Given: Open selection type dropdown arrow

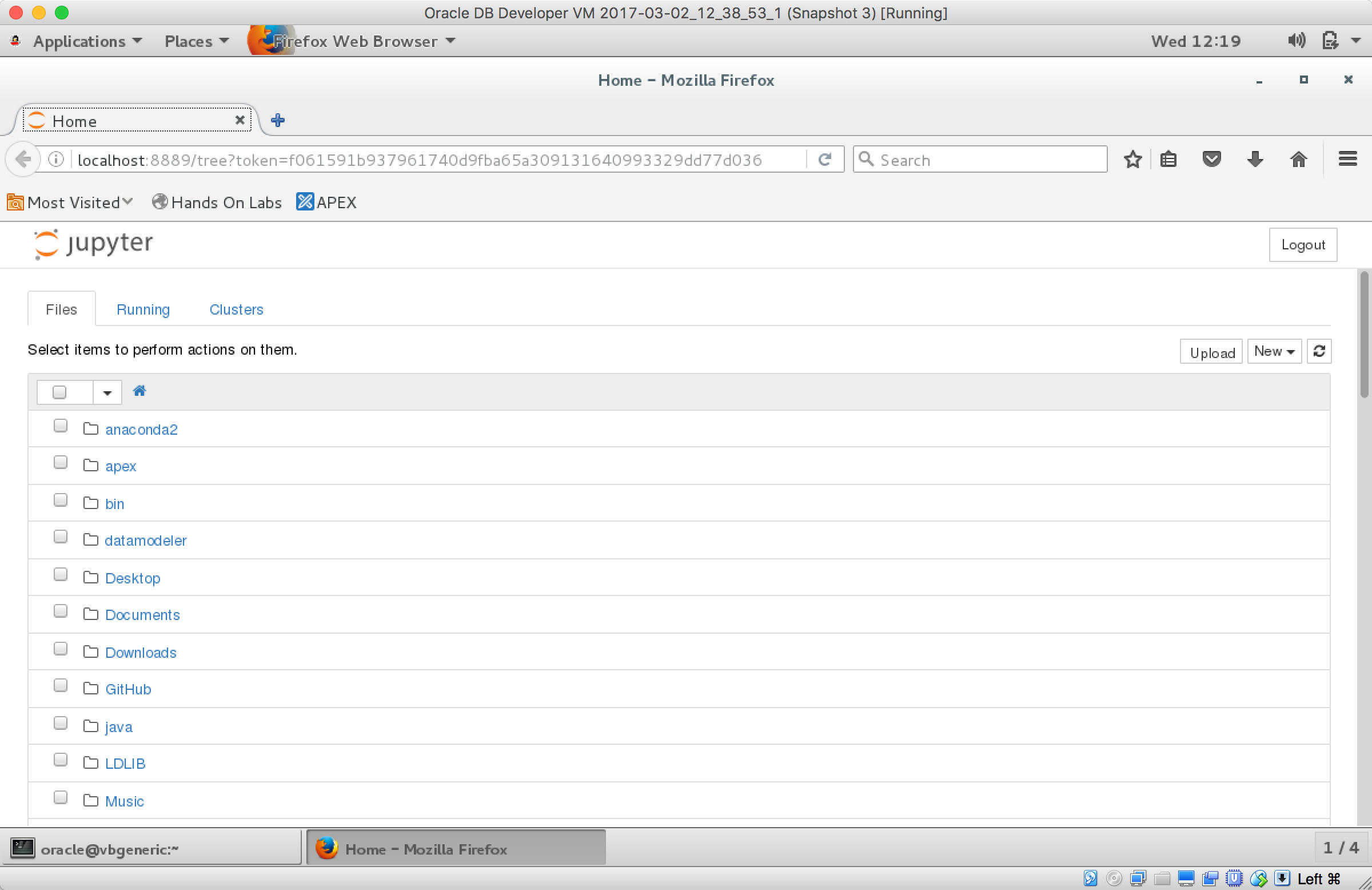Looking at the screenshot, I should 107,392.
